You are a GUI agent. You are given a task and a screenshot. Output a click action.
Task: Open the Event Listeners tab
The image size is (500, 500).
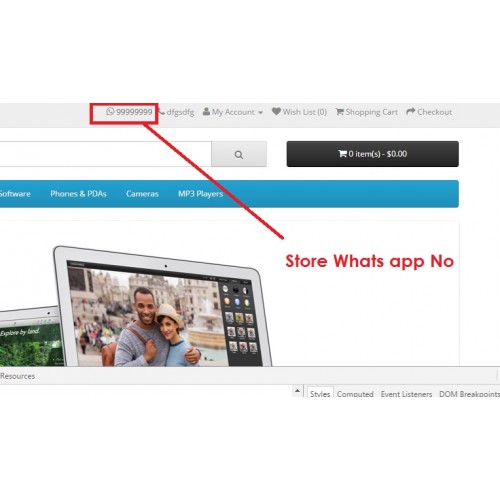[406, 394]
